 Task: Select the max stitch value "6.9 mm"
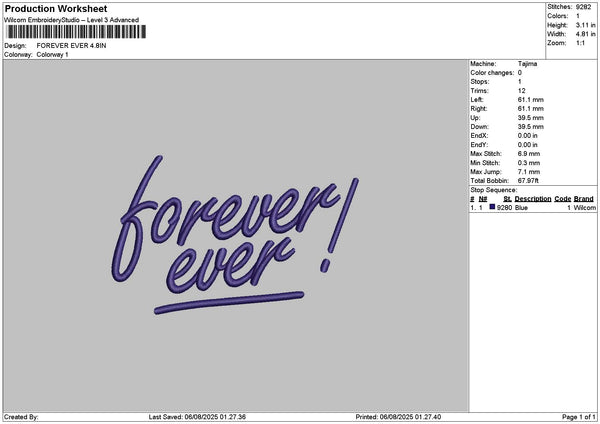pos(529,154)
